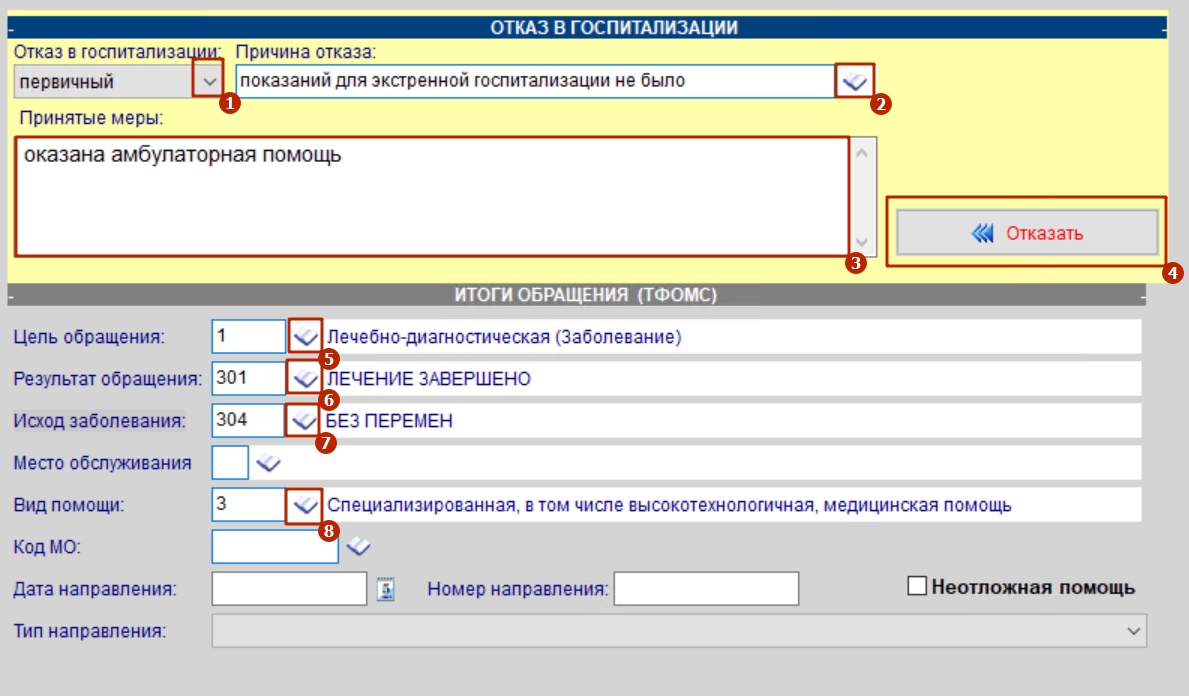Viewport: 1189px width, 696px height.
Task: Open lookup for Код МО
Action: [x=358, y=547]
